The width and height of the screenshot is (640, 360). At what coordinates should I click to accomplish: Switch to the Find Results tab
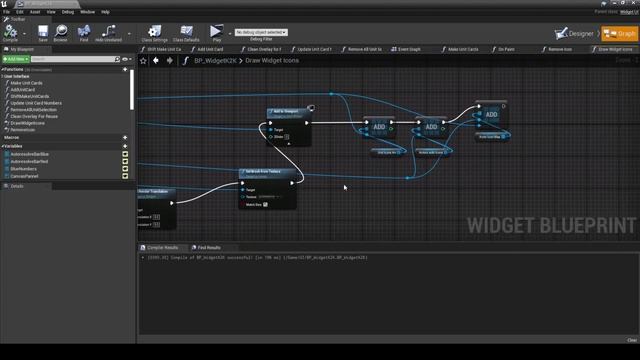click(x=206, y=248)
